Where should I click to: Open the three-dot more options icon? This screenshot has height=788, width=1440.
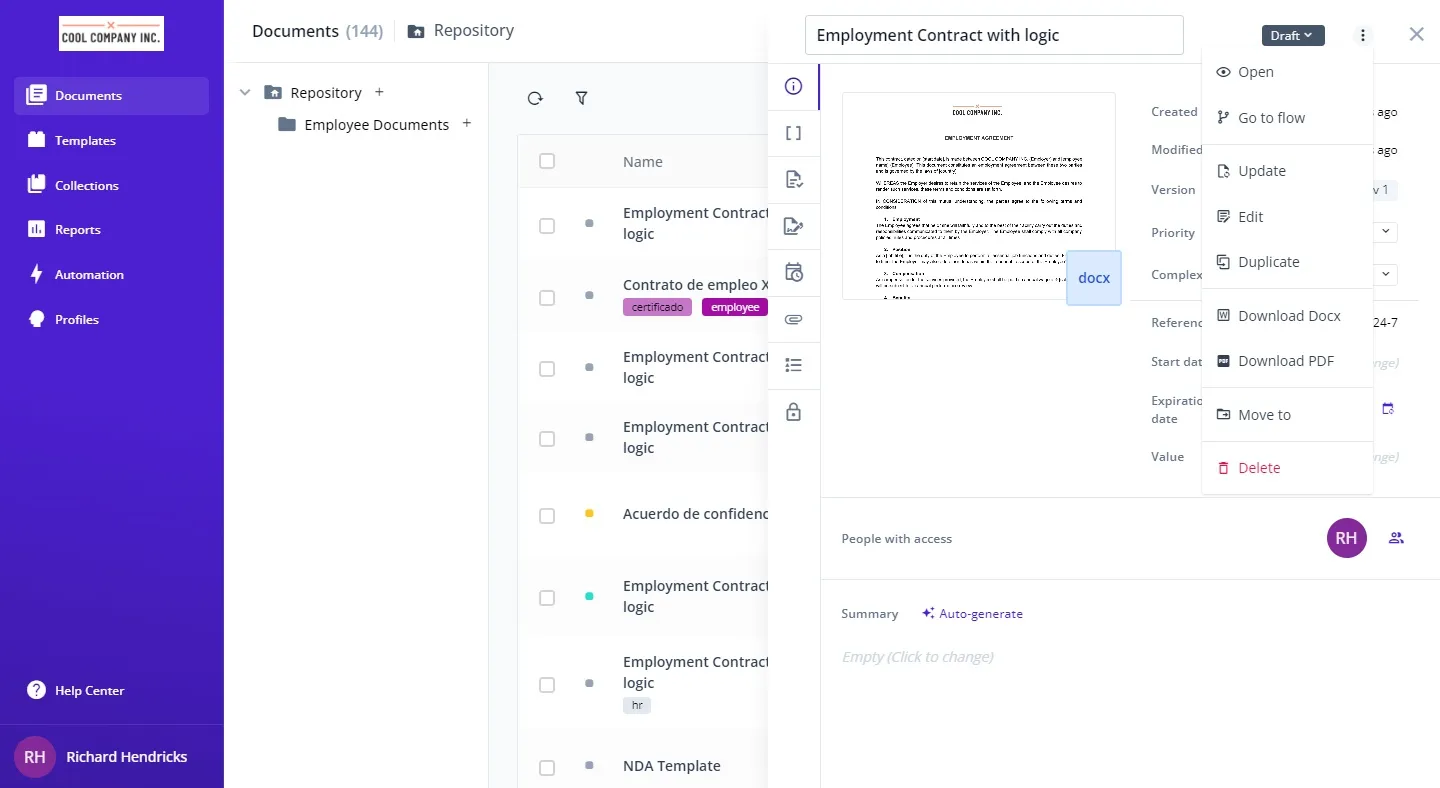[x=1362, y=35]
